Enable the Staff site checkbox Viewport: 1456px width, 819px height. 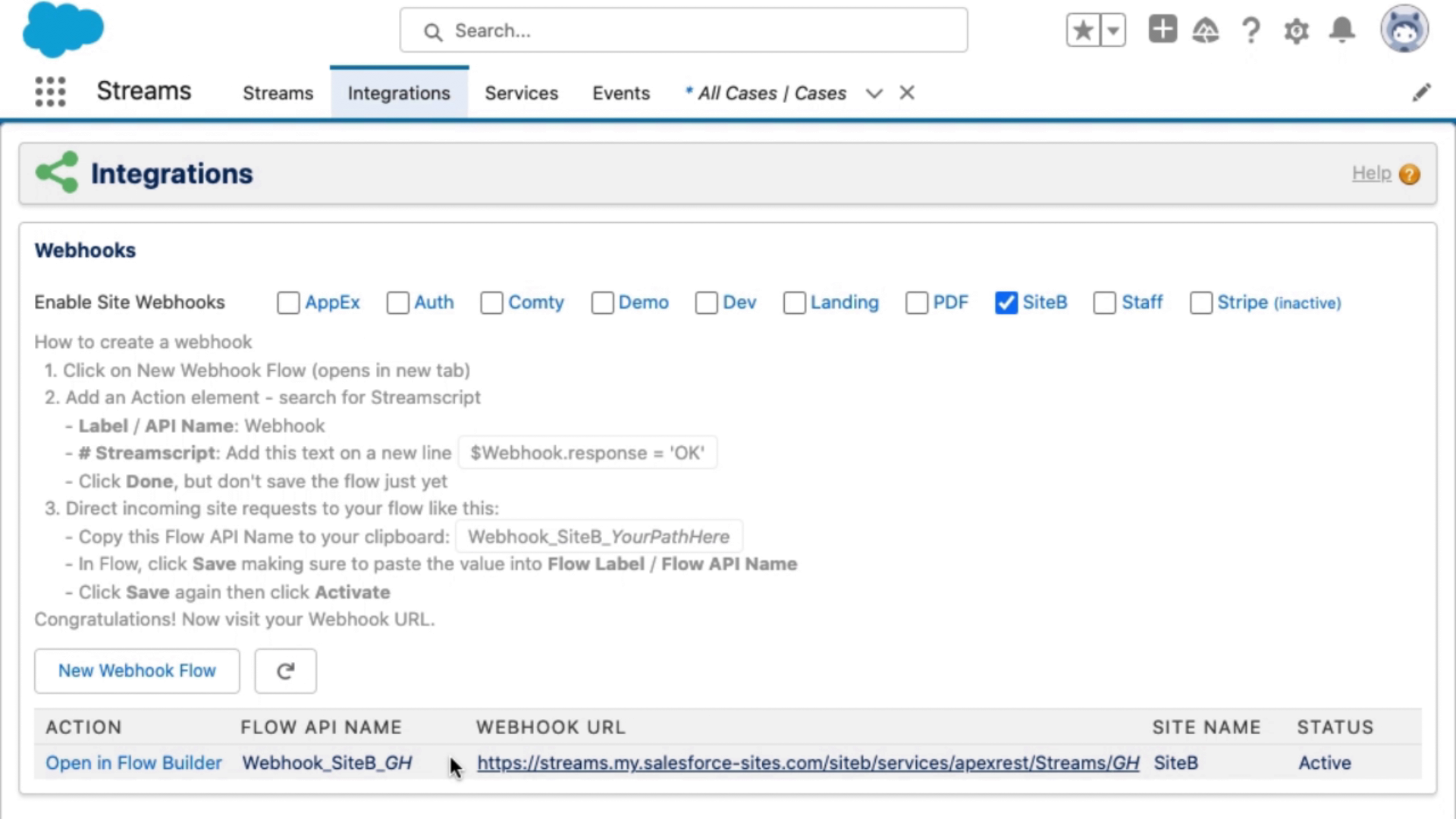(1104, 303)
